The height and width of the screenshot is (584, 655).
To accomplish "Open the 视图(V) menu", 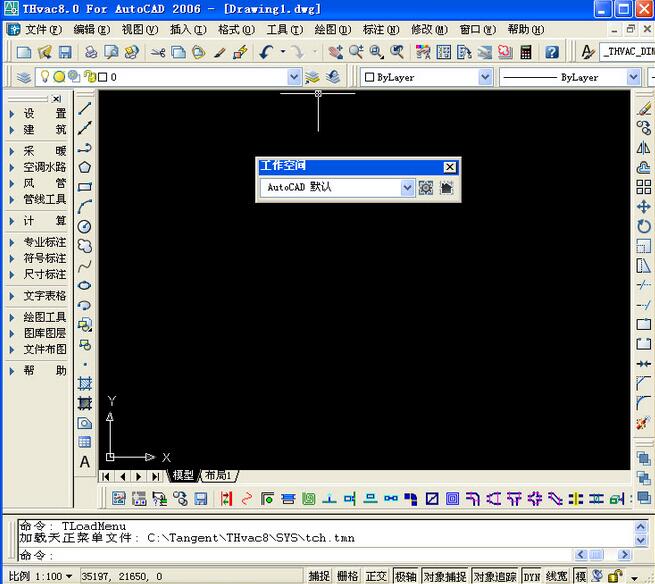I will (x=140, y=30).
